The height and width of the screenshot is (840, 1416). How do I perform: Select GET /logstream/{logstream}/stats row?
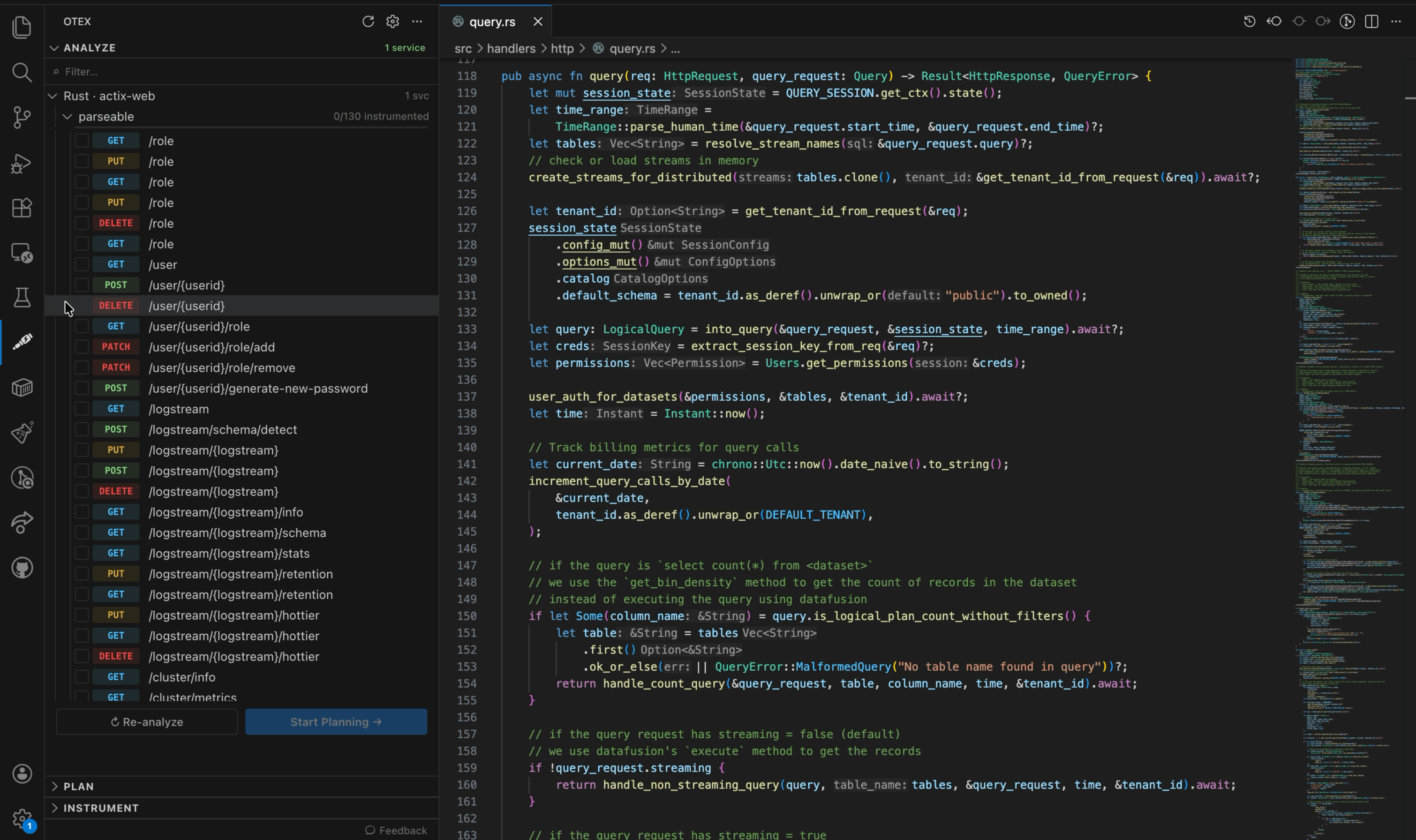[x=242, y=554]
